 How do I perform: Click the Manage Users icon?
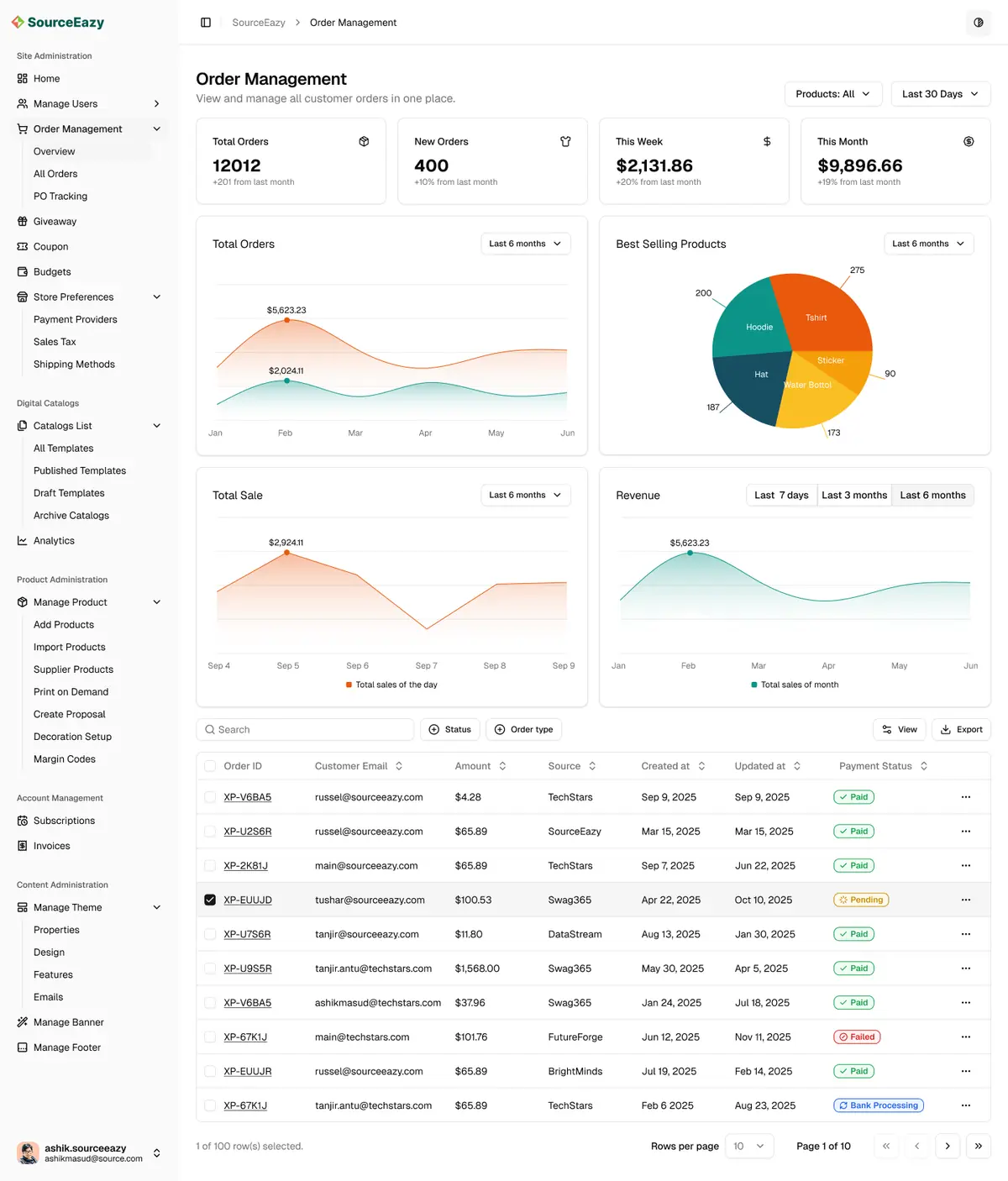(23, 104)
